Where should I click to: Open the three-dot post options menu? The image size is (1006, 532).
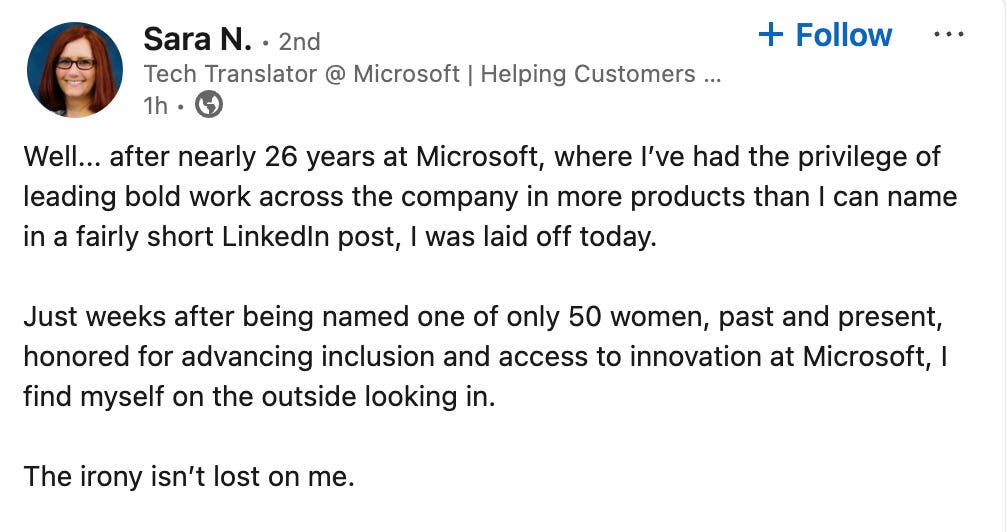[948, 35]
